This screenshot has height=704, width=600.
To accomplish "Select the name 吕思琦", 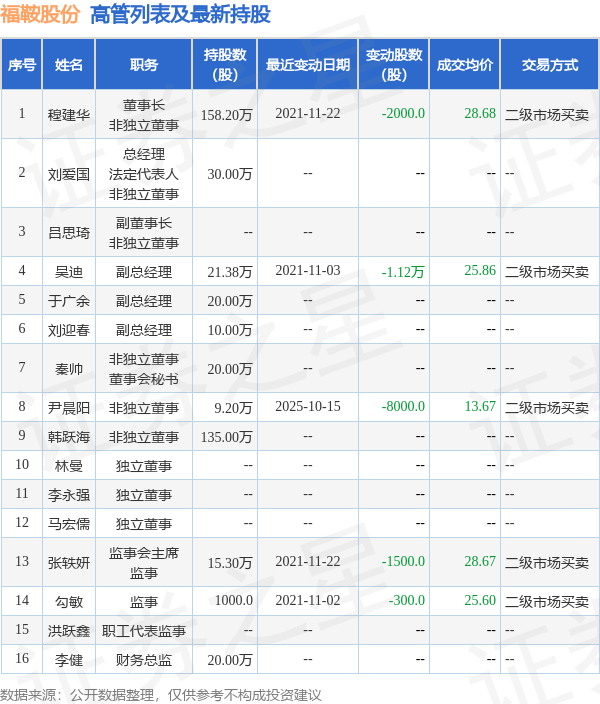I will pos(69,233).
